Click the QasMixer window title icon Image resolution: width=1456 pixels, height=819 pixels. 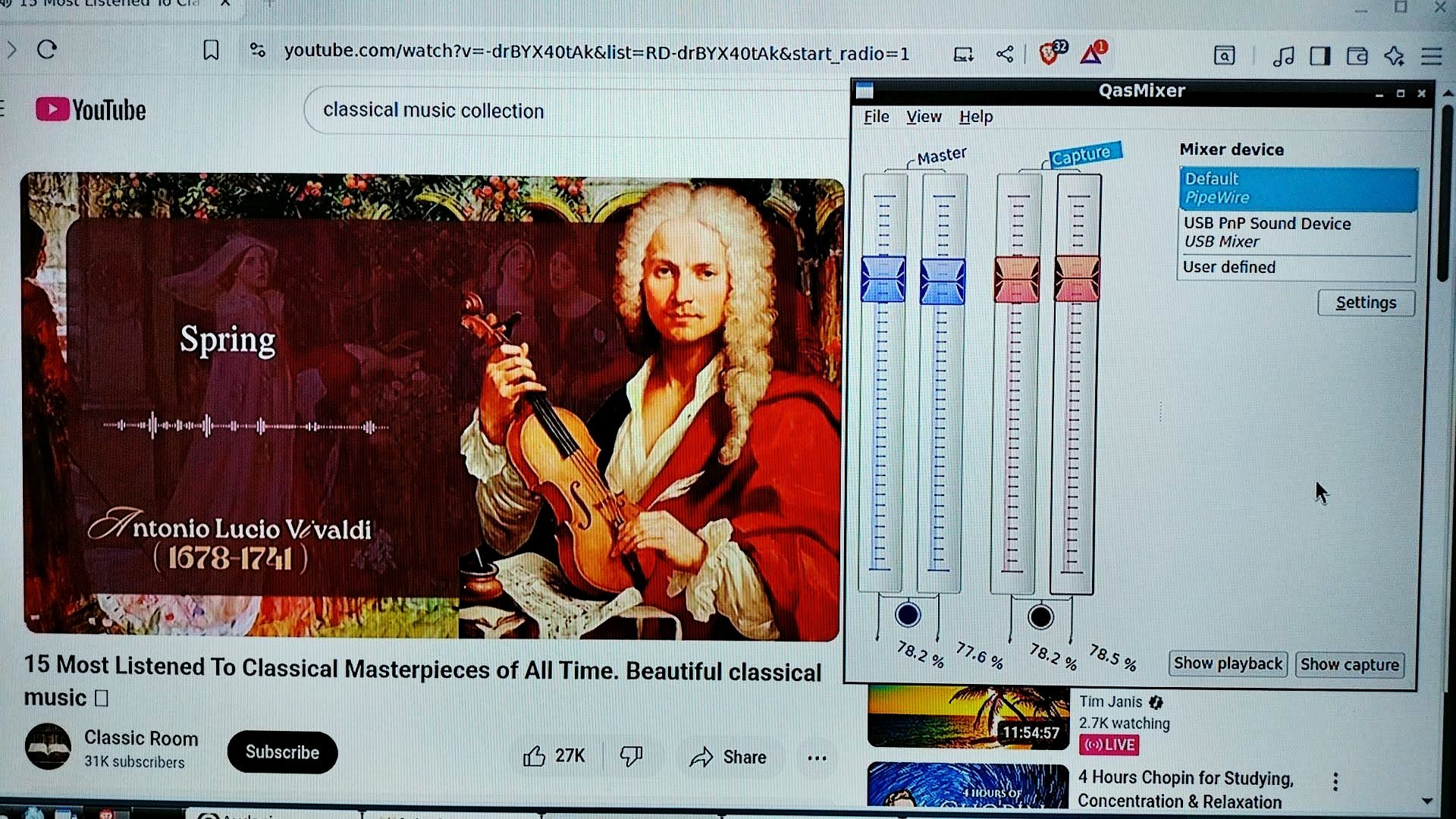click(x=864, y=91)
